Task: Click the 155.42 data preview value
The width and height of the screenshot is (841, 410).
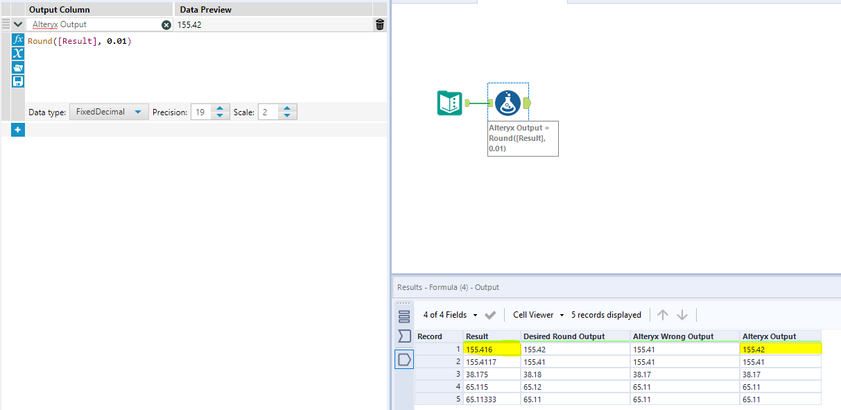Action: click(x=190, y=25)
